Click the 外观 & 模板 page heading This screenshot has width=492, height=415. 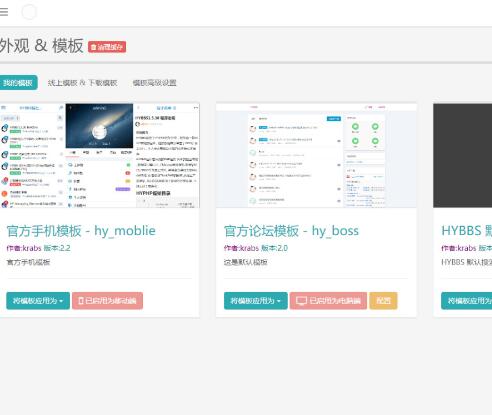click(x=41, y=46)
